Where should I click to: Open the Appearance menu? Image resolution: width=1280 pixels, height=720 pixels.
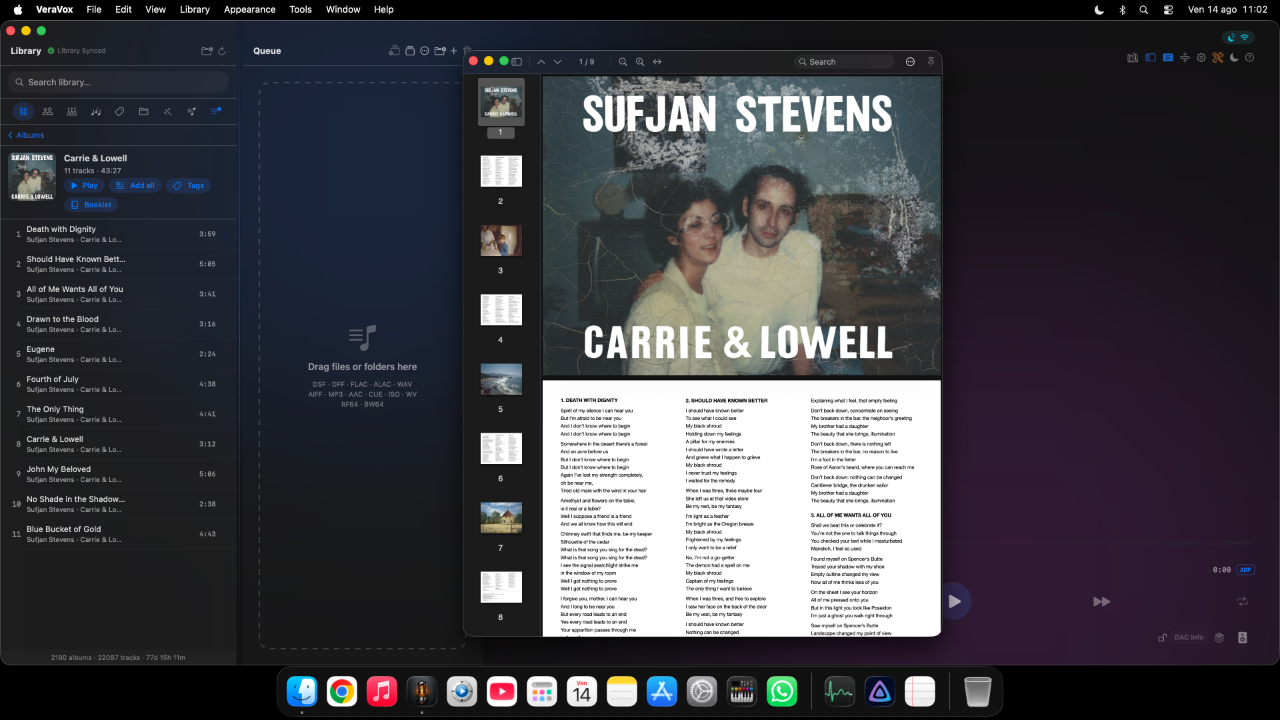pos(249,9)
